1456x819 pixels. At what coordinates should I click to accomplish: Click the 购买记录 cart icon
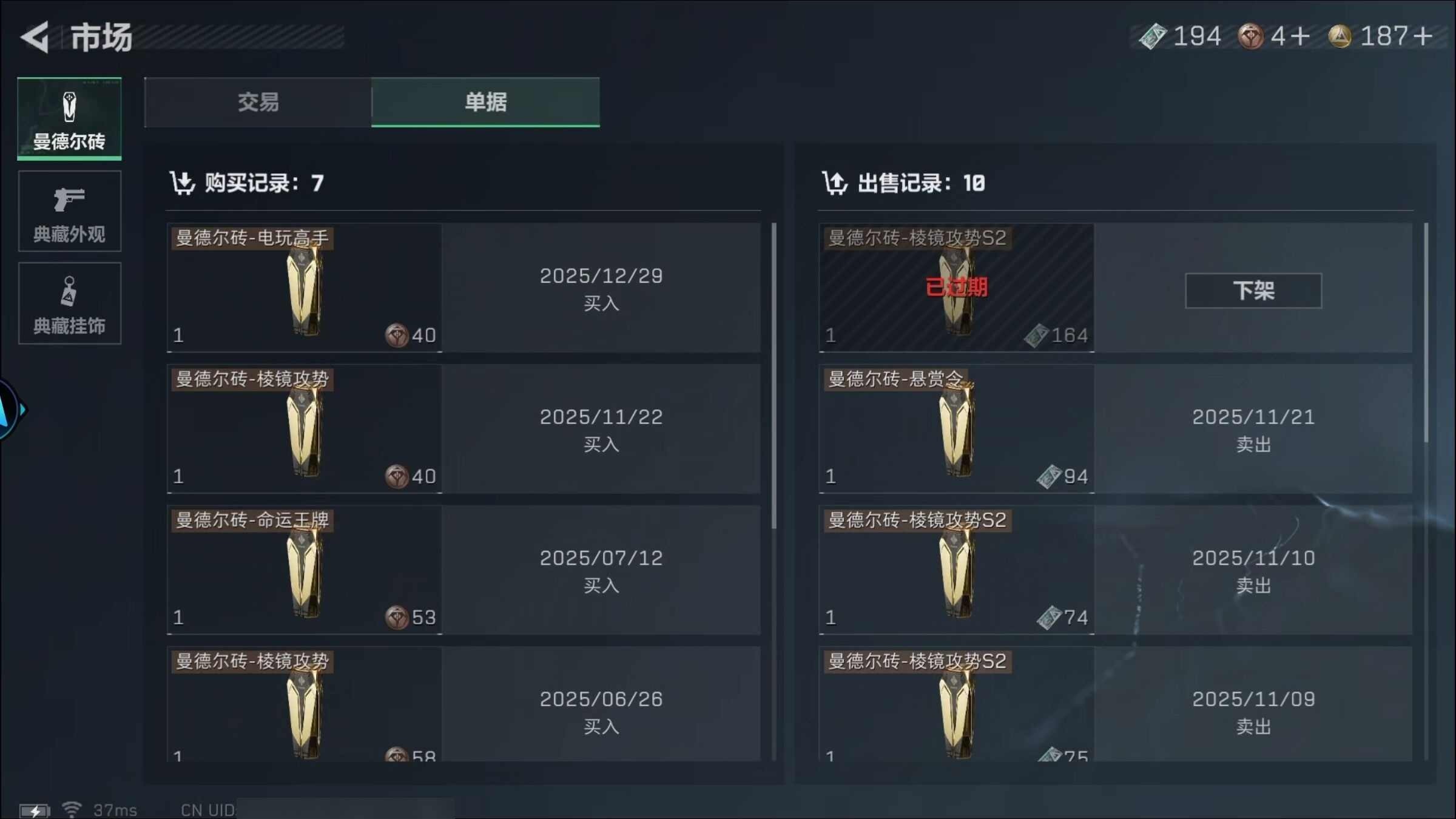click(182, 183)
